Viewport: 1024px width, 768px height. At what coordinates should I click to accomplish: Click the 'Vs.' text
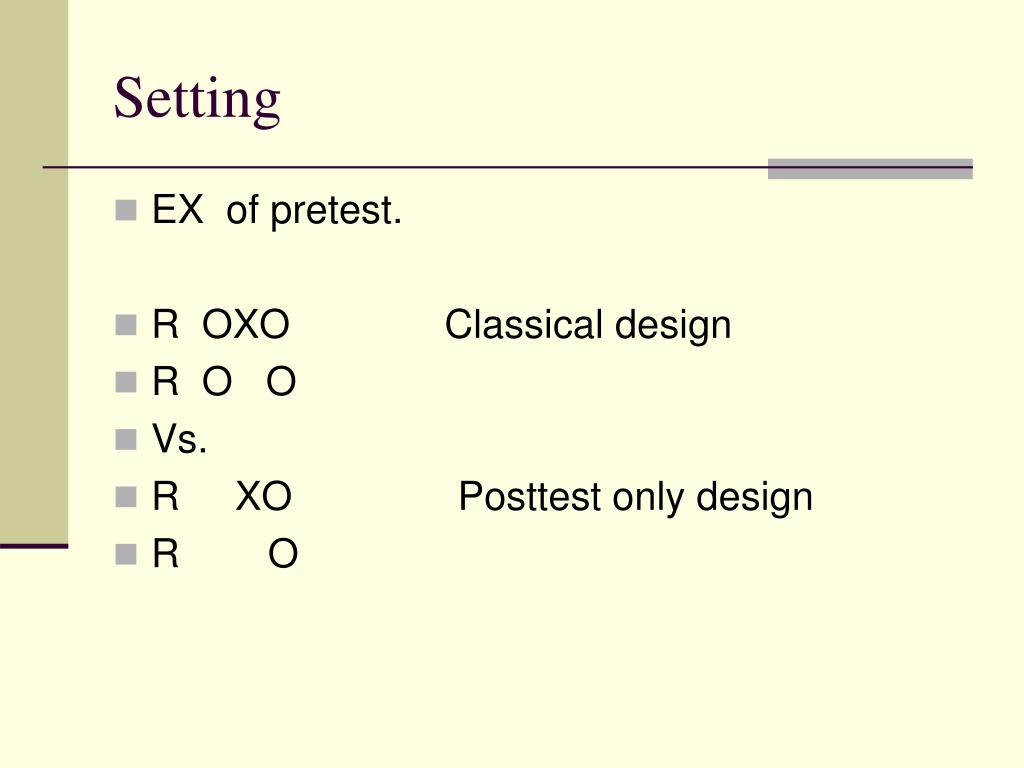[180, 439]
